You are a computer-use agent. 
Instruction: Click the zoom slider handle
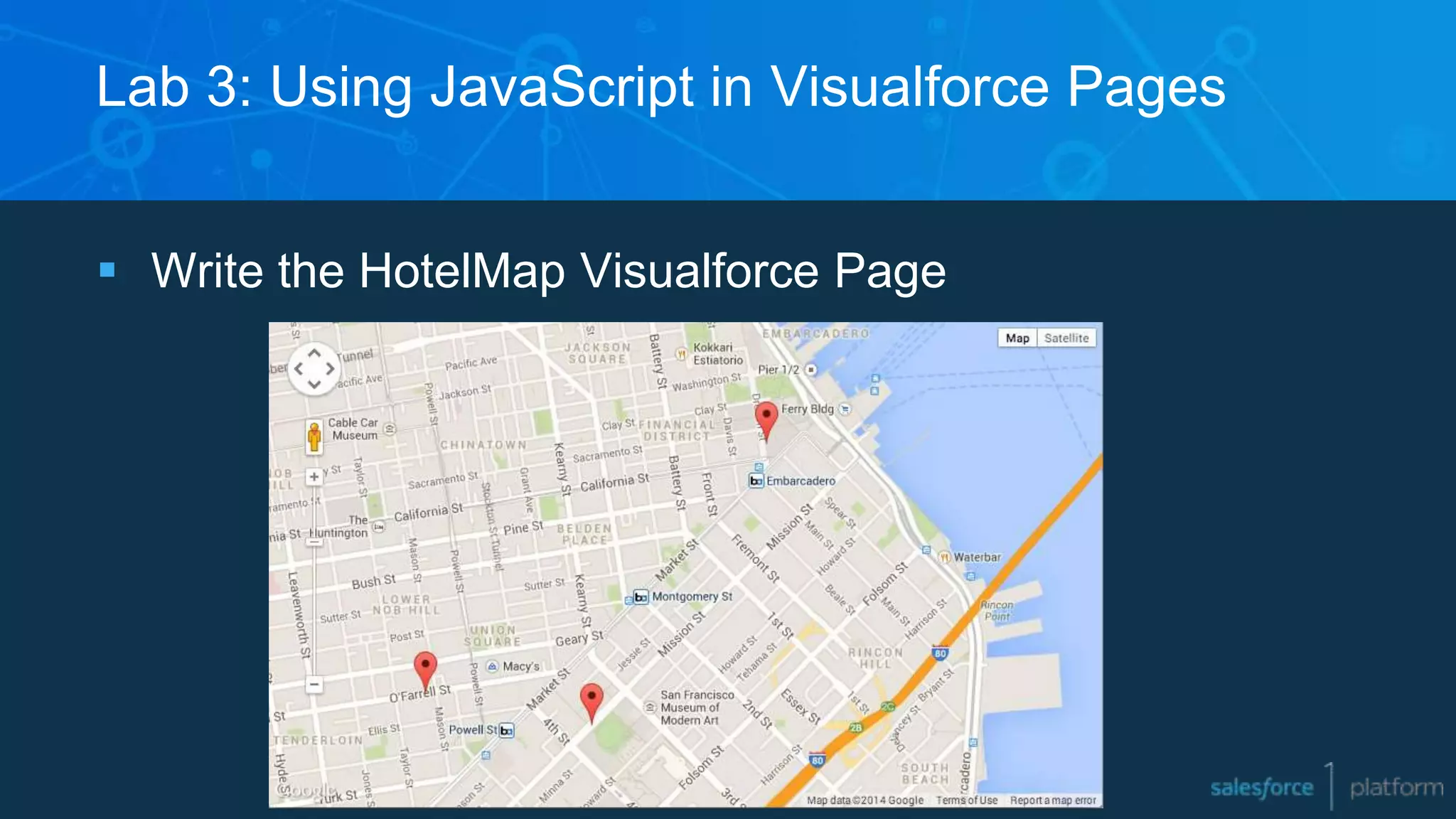[314, 542]
